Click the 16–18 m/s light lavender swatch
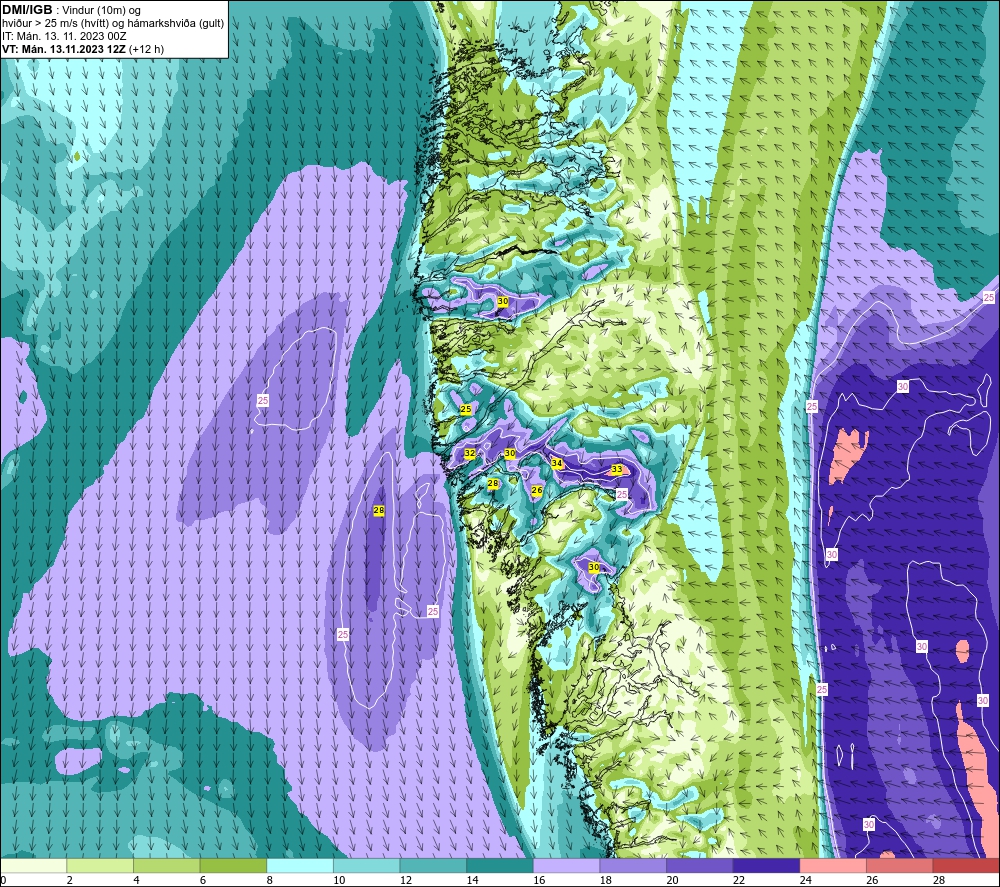Screen dimensions: 1000x887 566,865
